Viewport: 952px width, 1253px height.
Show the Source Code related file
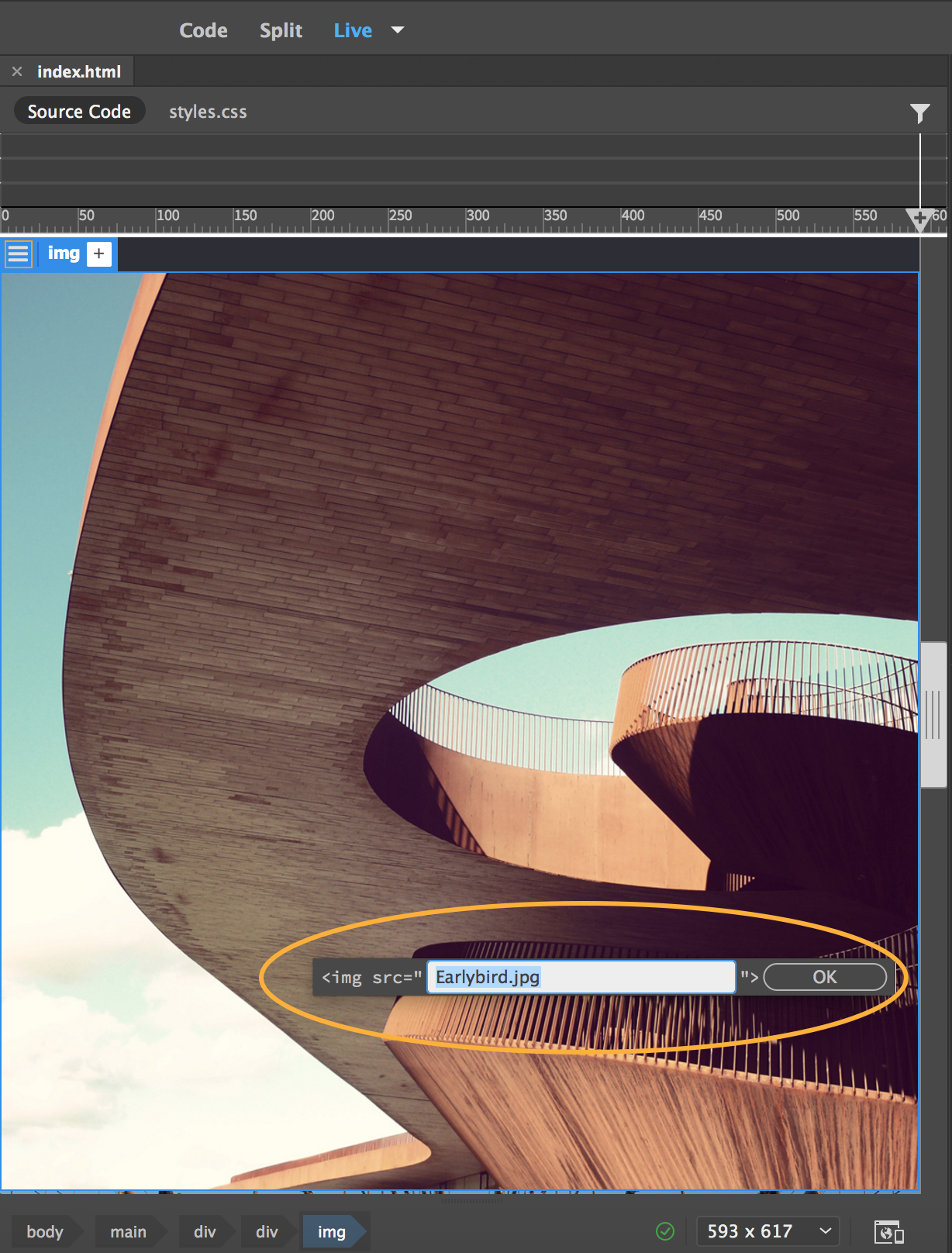[x=79, y=111]
